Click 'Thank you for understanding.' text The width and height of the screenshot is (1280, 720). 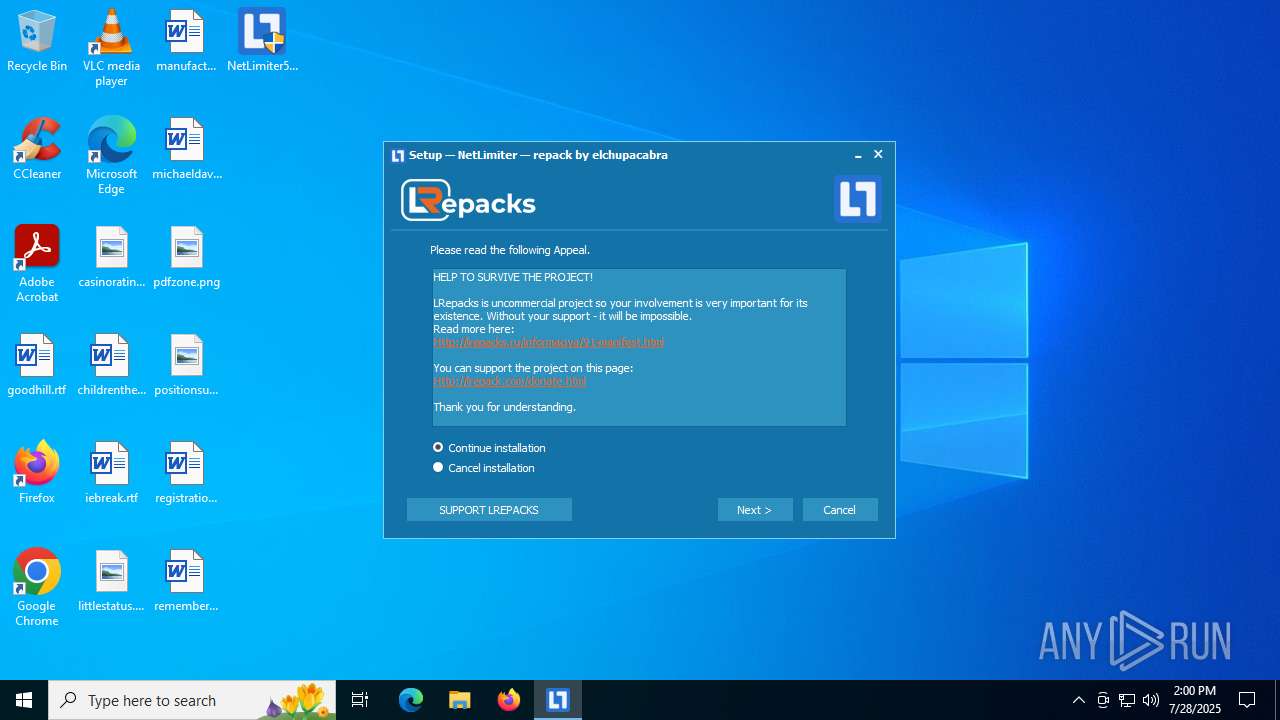(x=504, y=407)
